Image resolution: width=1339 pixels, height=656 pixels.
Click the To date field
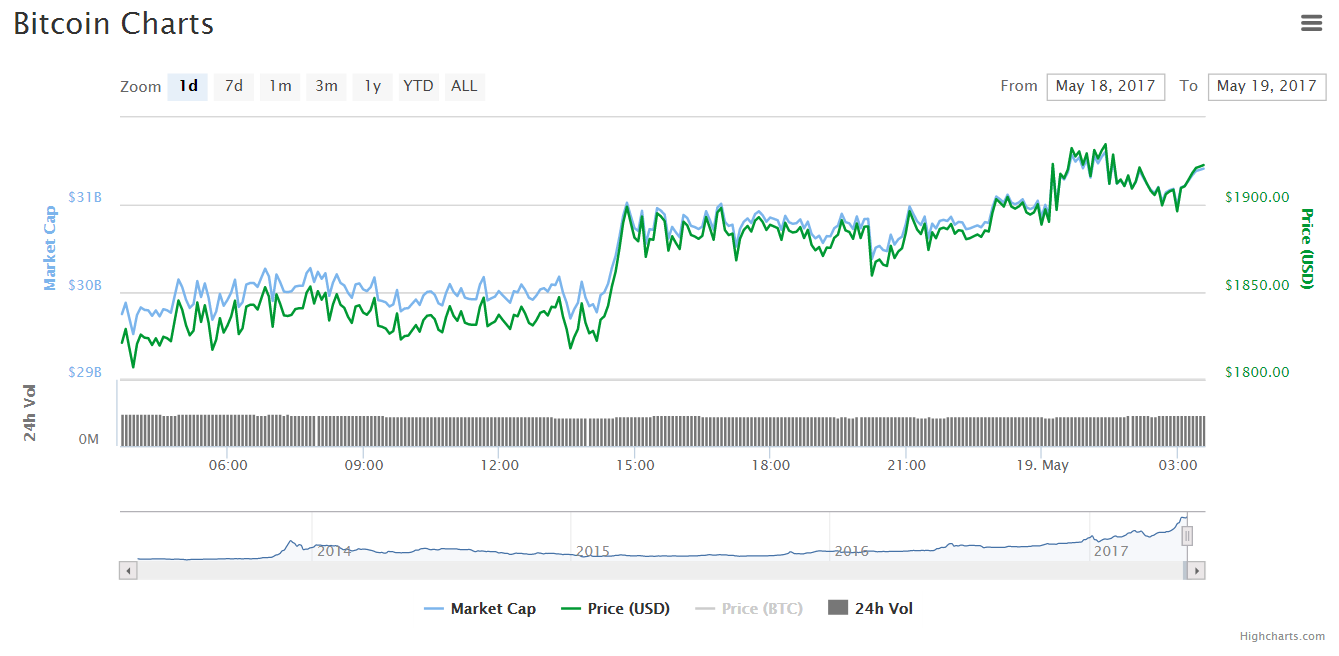coord(1266,87)
